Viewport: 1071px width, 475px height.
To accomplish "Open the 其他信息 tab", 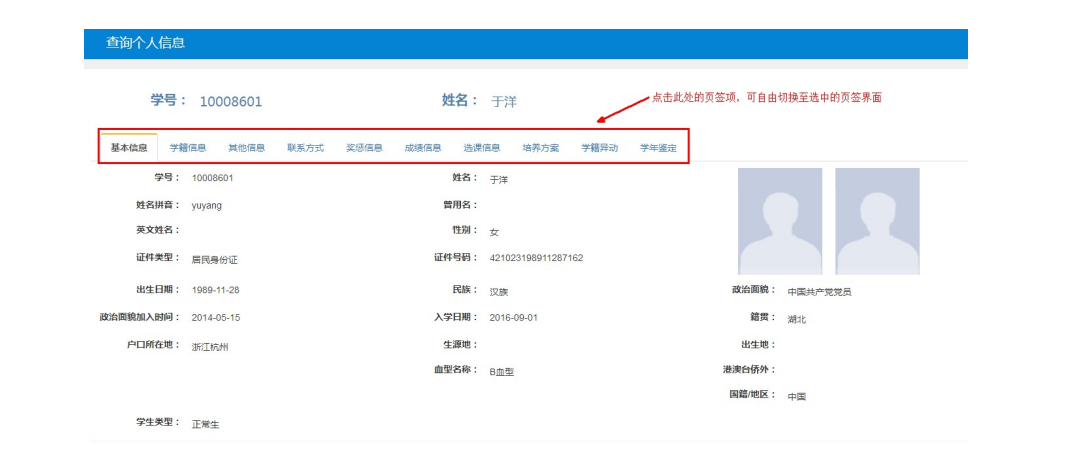I will (247, 148).
